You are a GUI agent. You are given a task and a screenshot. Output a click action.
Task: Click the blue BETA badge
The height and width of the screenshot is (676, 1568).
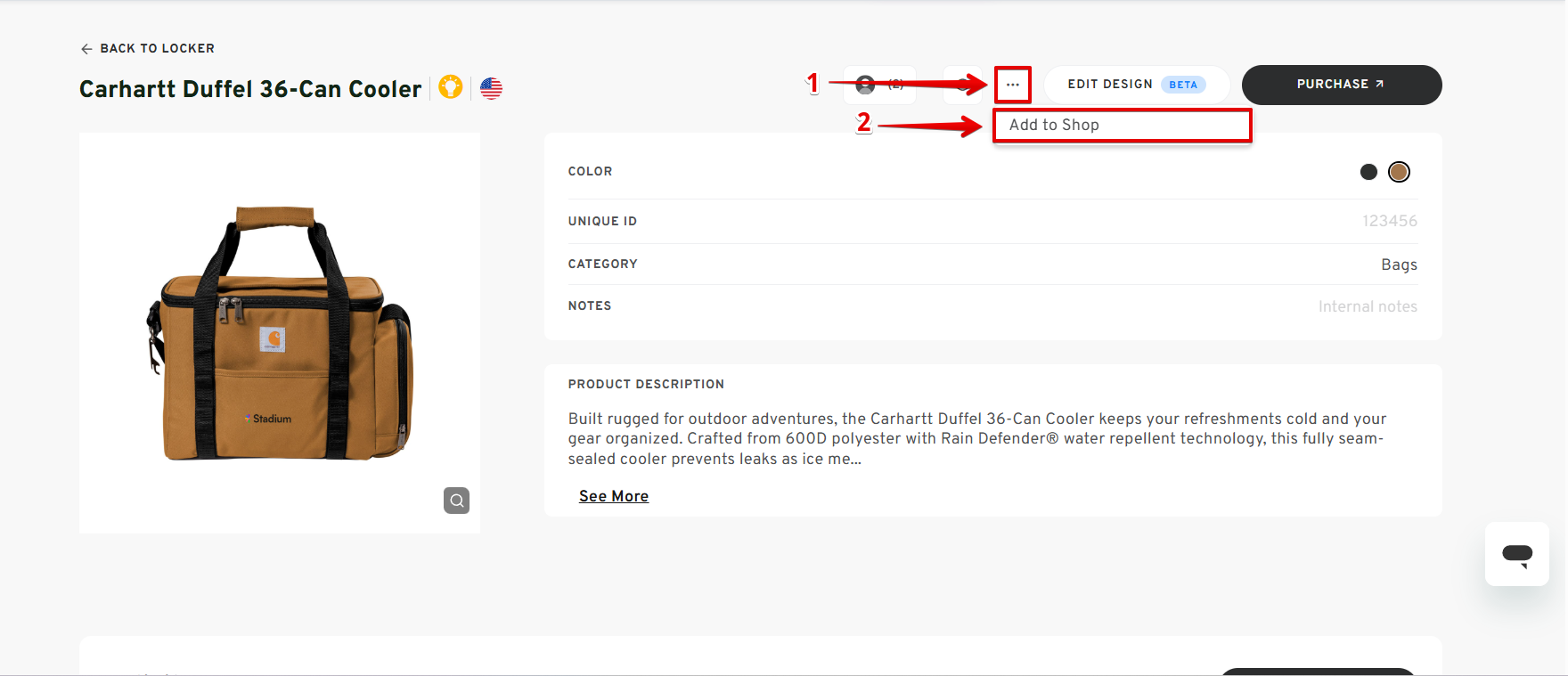click(1182, 85)
